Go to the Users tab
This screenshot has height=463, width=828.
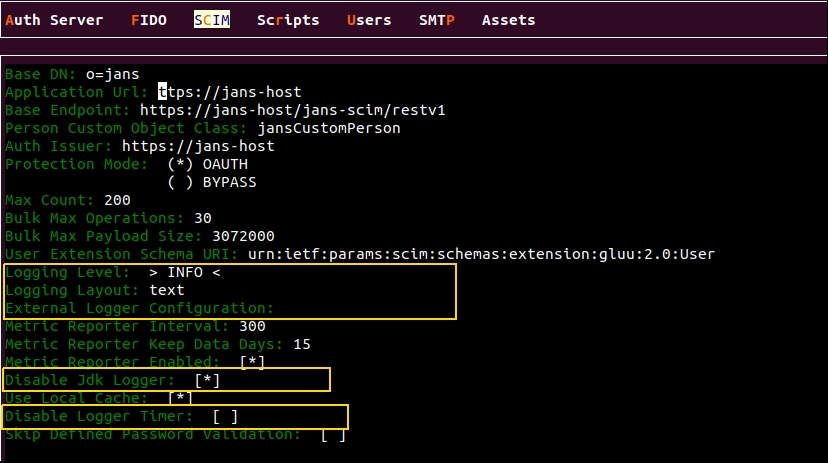pos(369,20)
